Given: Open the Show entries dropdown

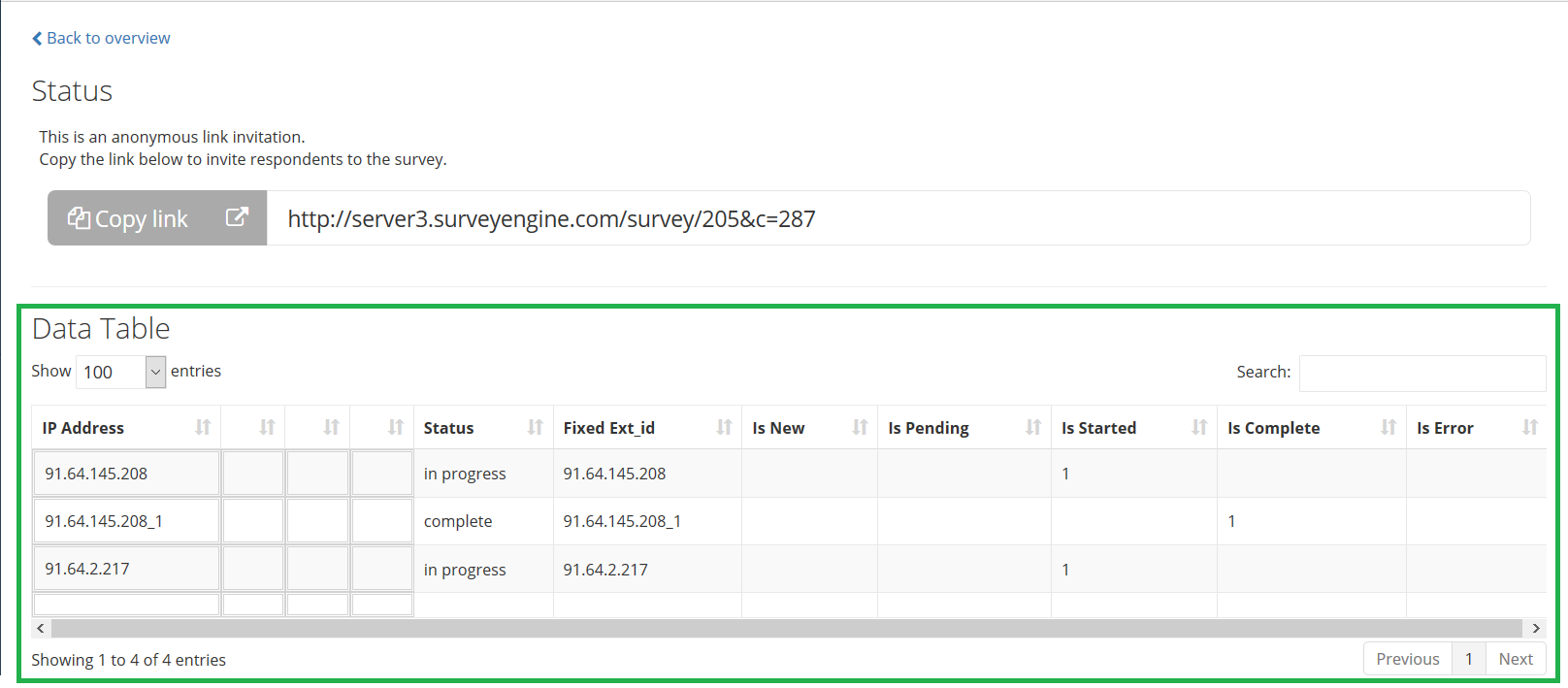Looking at the screenshot, I should tap(120, 372).
